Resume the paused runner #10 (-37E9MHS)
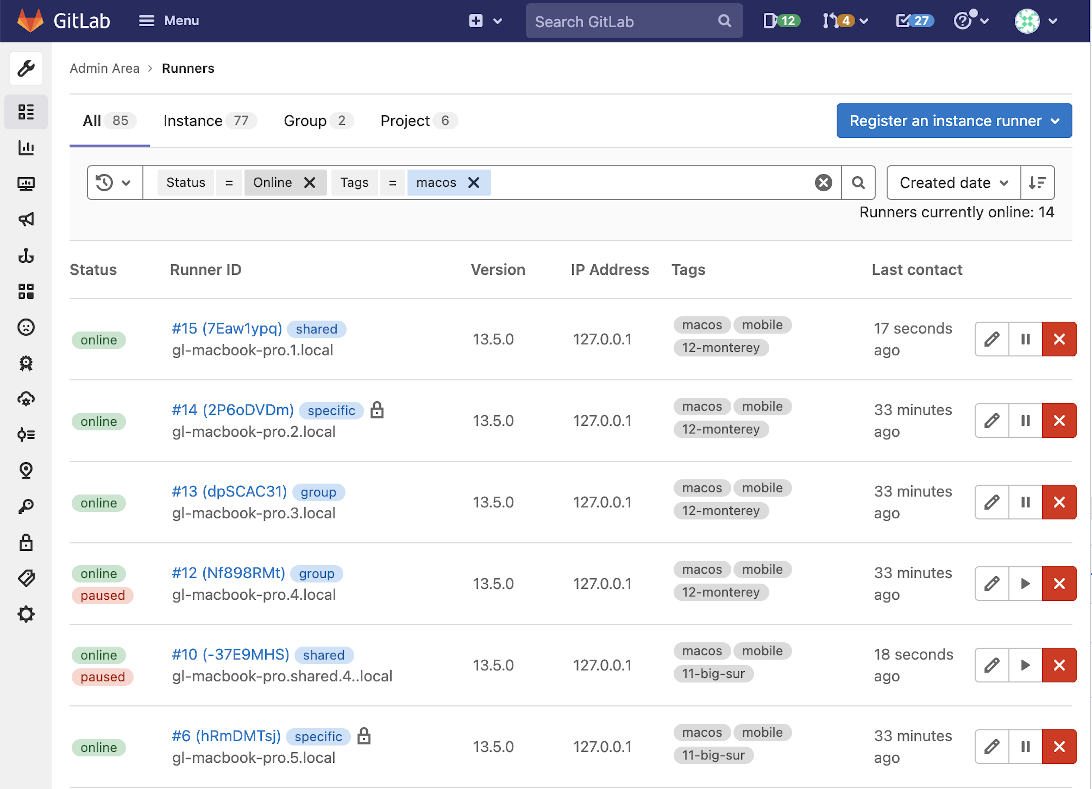Screen dimensions: 1092x789 1025,665
